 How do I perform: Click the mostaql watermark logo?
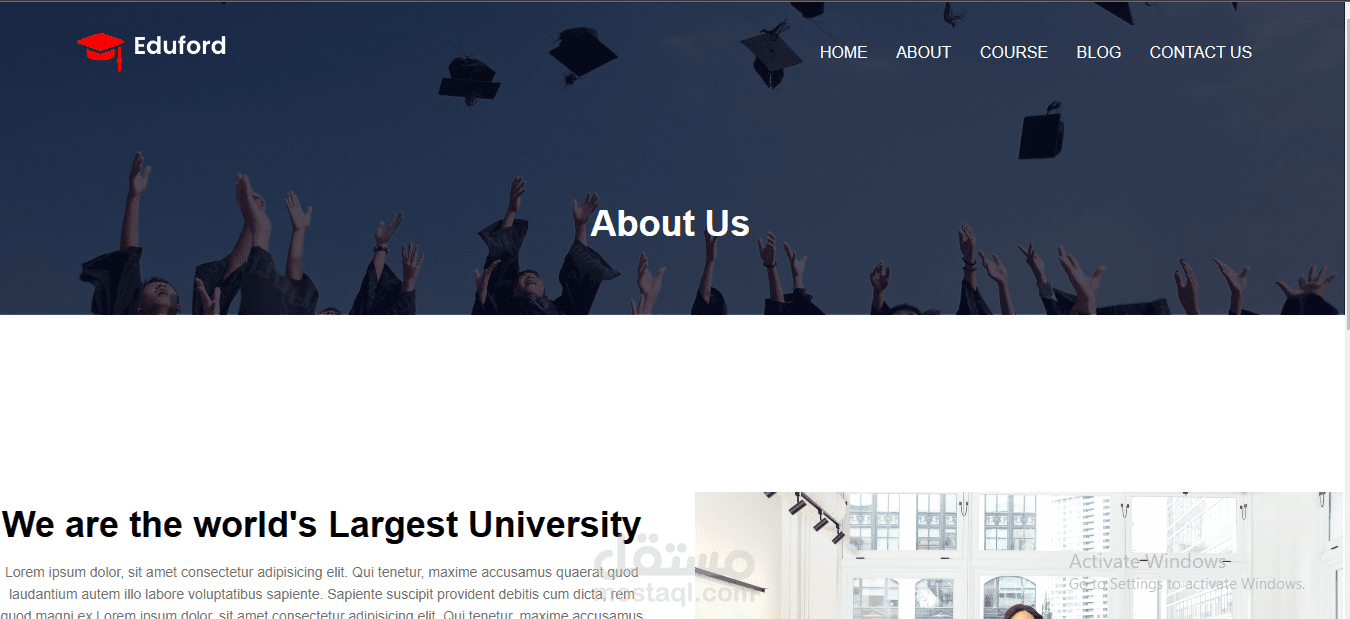coord(675,575)
